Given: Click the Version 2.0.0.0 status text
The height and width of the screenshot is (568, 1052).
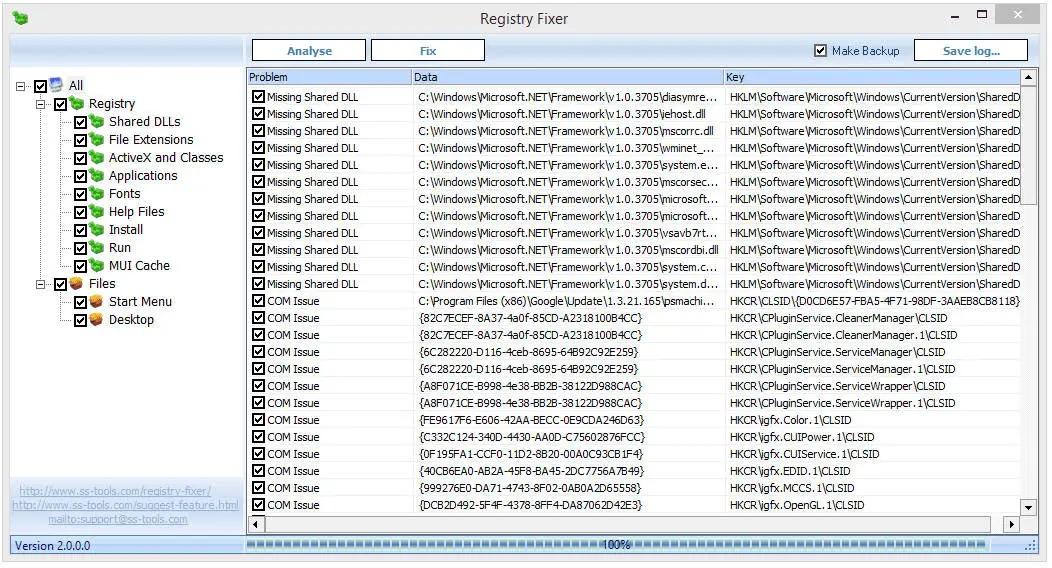Looking at the screenshot, I should [x=52, y=546].
